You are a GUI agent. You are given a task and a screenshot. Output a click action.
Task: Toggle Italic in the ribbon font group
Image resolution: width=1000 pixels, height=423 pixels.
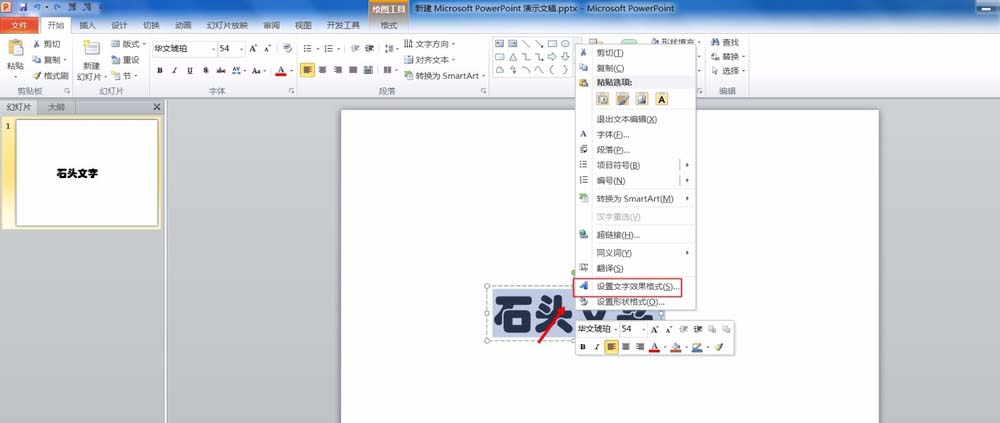pyautogui.click(x=175, y=70)
